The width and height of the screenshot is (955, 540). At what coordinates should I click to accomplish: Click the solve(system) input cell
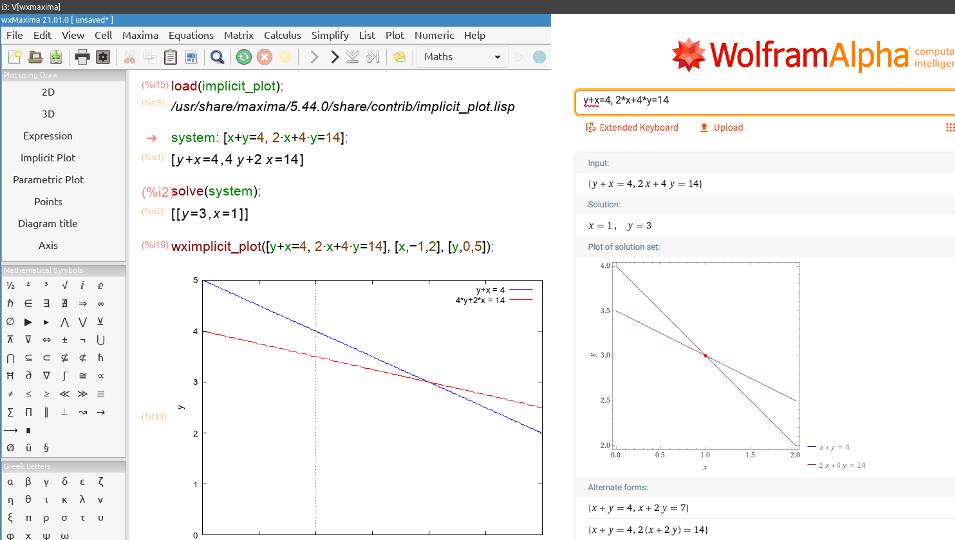coord(216,192)
